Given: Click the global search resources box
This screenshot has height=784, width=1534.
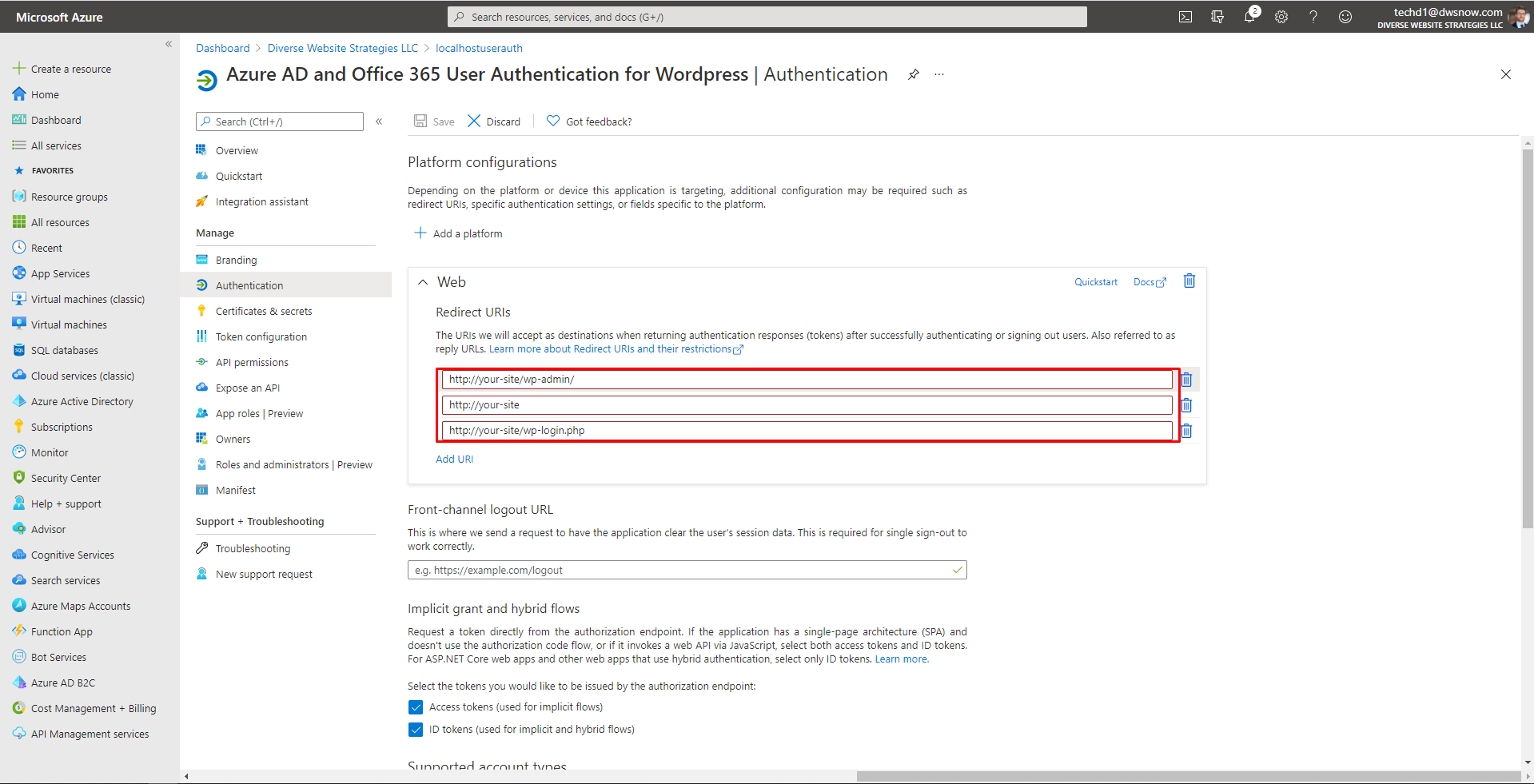Looking at the screenshot, I should tap(767, 17).
